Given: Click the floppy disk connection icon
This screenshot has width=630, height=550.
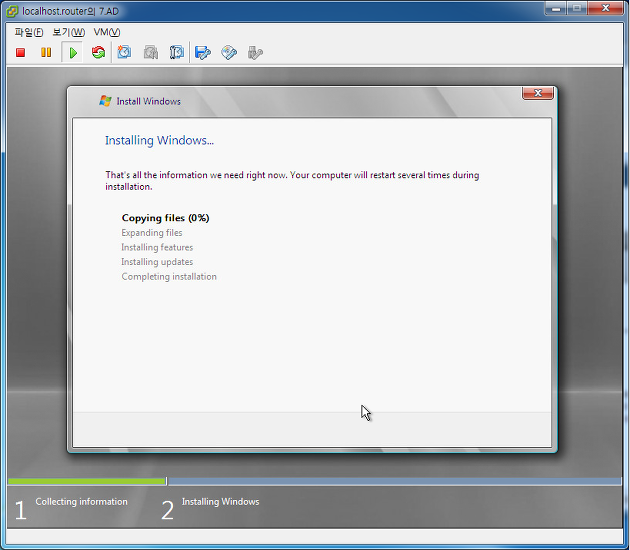Looking at the screenshot, I should tap(202, 53).
